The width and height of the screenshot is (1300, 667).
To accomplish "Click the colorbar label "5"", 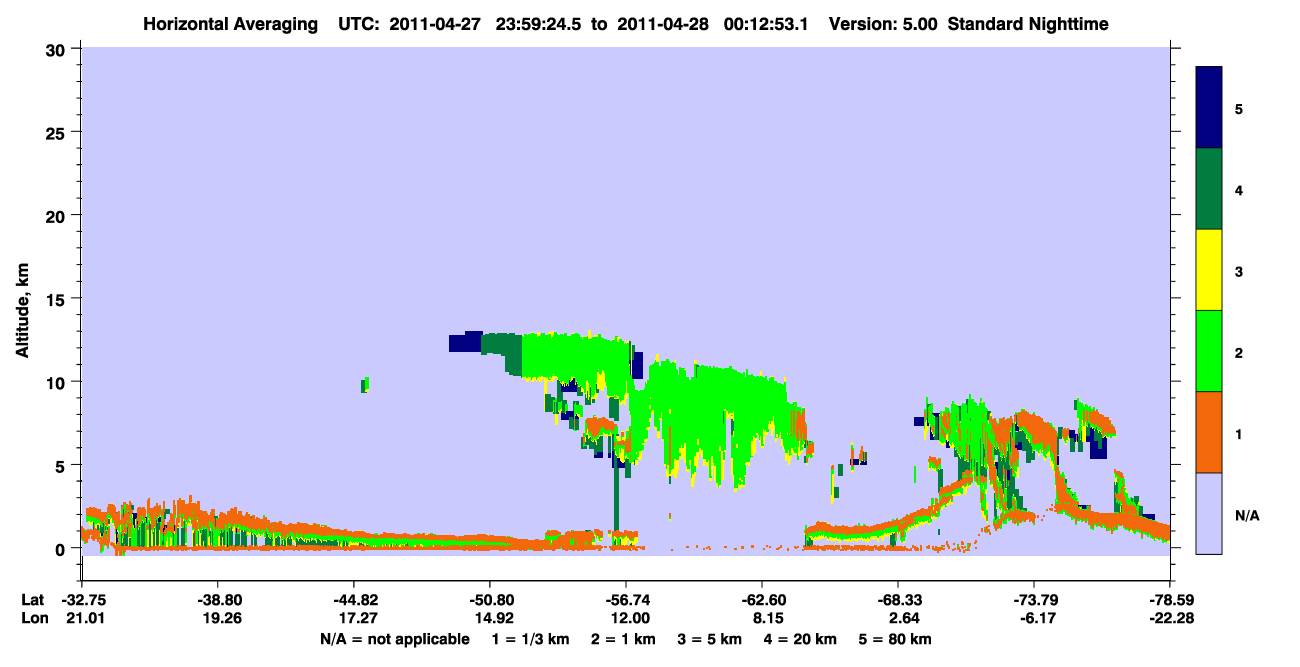I will point(1239,108).
